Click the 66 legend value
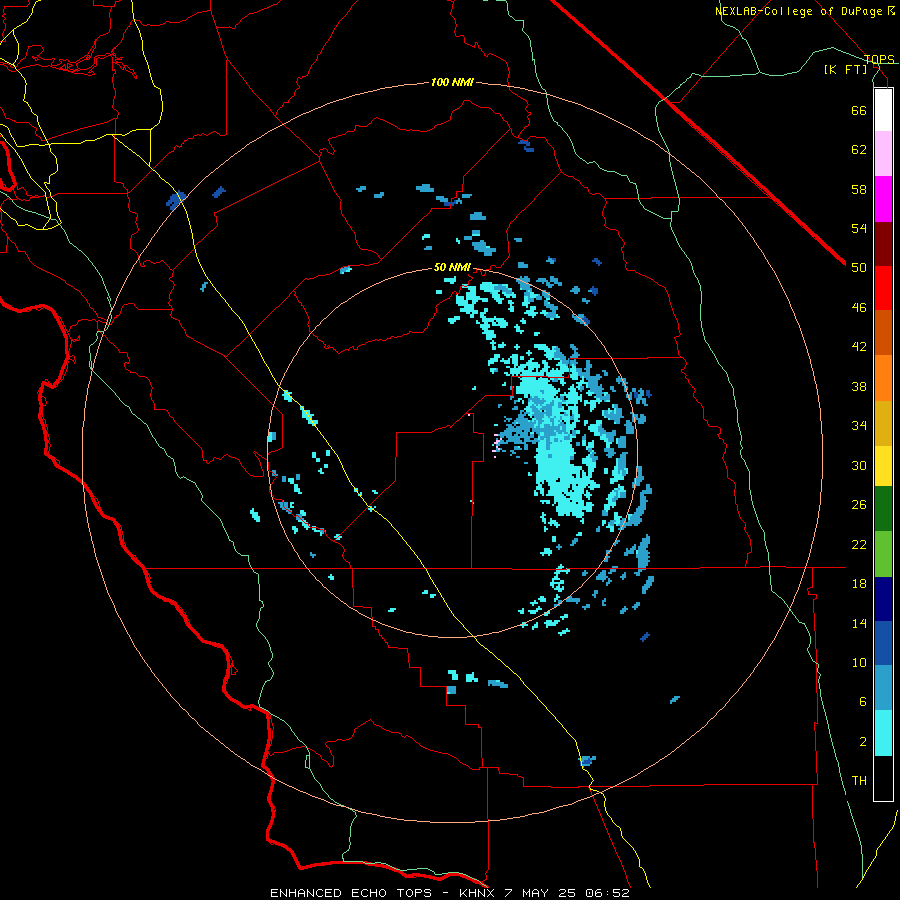The image size is (900, 900). [859, 110]
